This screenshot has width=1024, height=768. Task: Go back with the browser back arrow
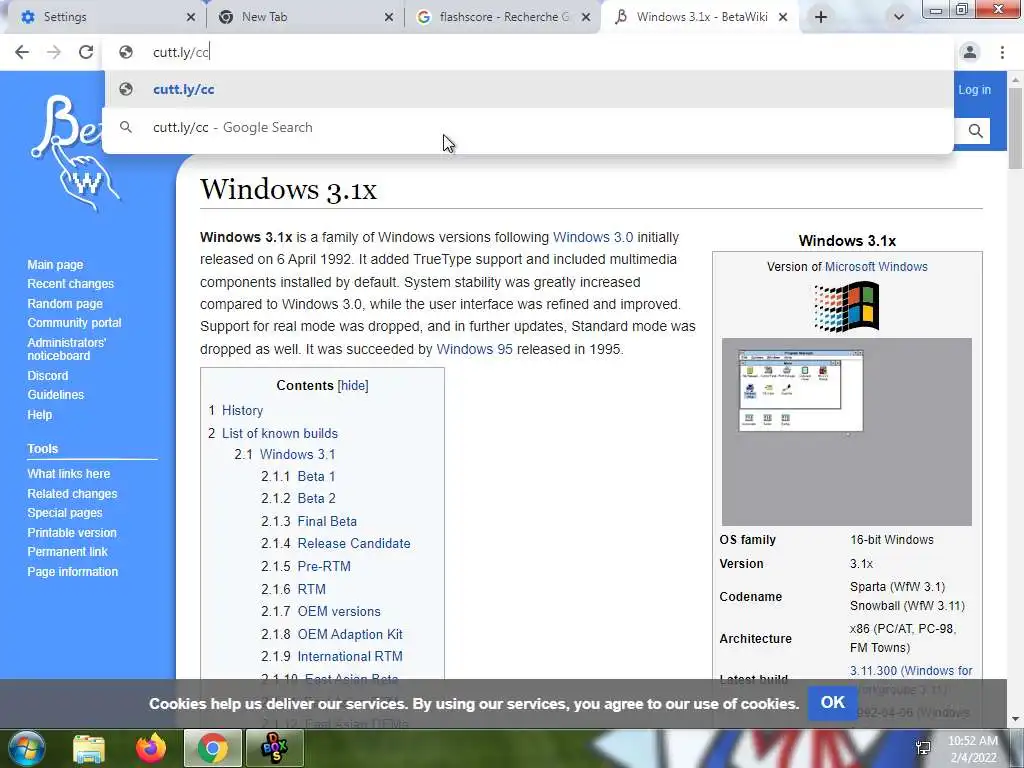(22, 52)
